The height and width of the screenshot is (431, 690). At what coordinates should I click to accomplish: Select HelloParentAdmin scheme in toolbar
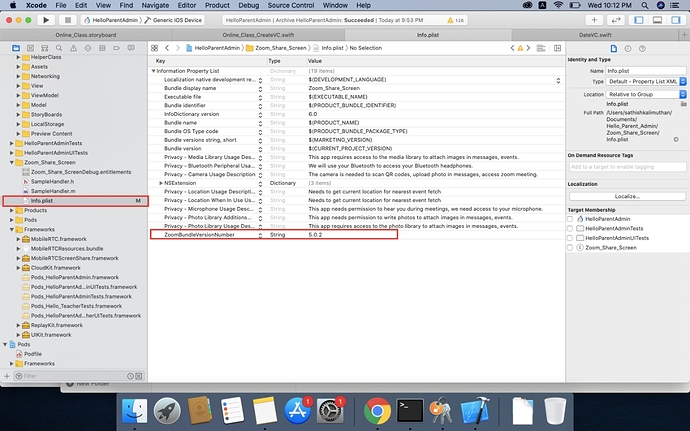[x=111, y=20]
